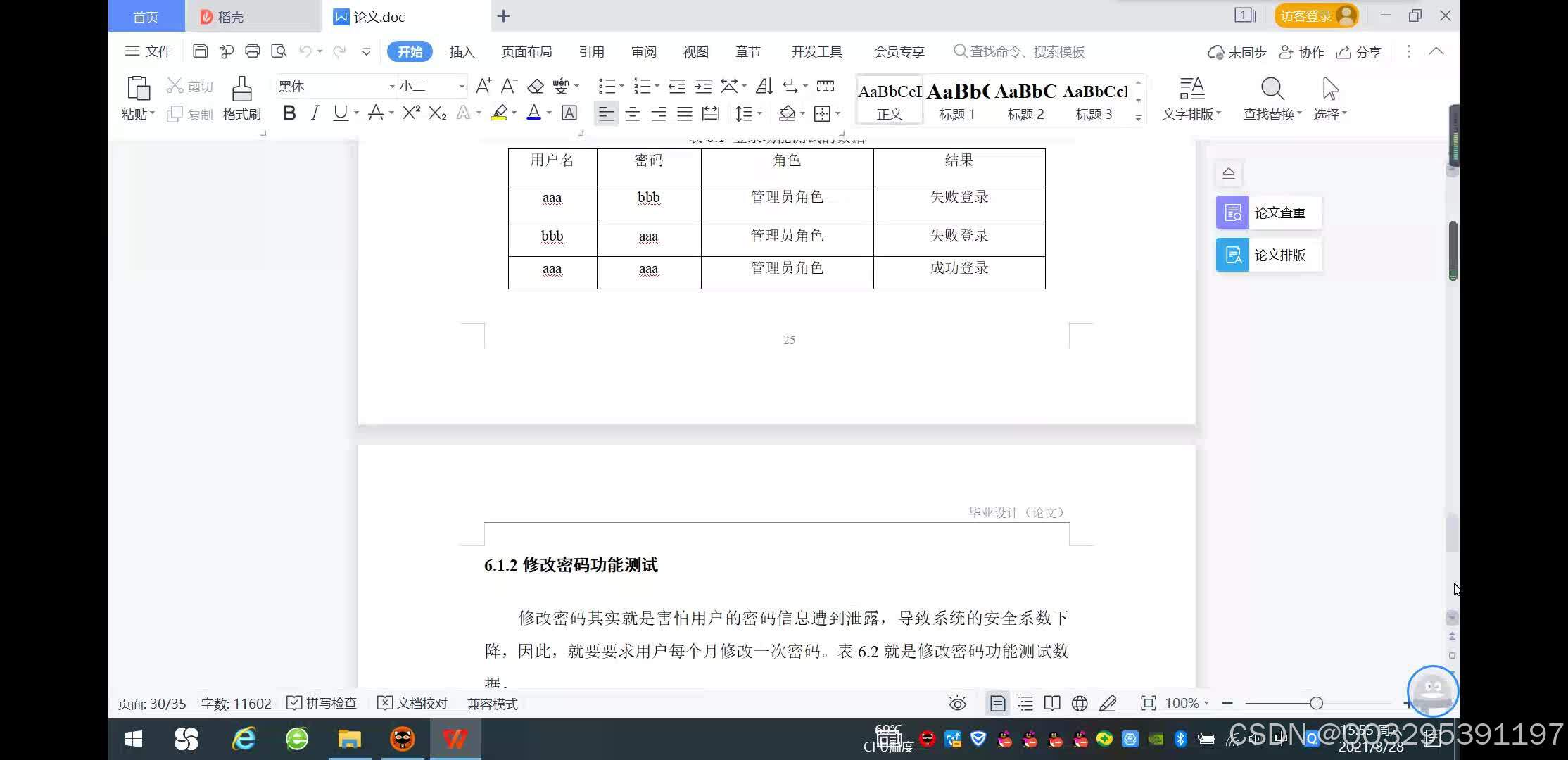Open 论文查重 paper check side tool

[x=1268, y=213]
